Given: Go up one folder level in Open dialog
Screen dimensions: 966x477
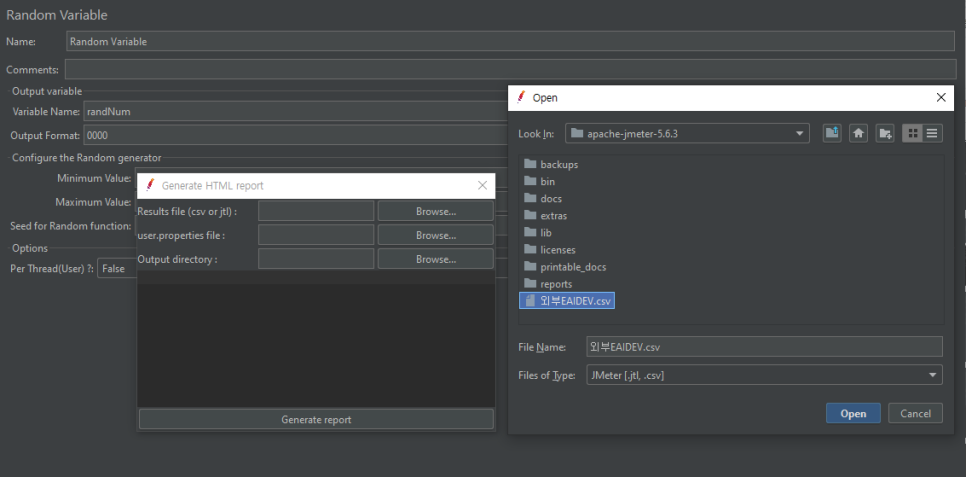Looking at the screenshot, I should pyautogui.click(x=832, y=133).
